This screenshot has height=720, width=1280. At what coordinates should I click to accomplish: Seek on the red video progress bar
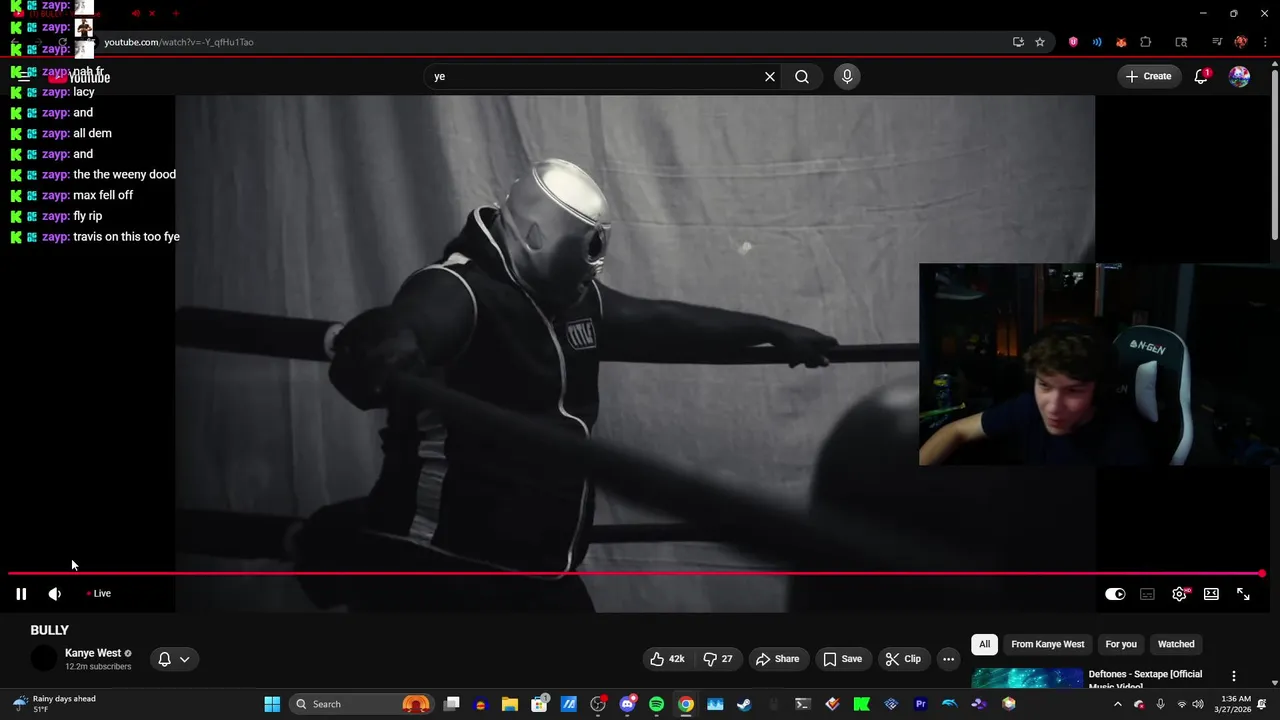point(636,574)
